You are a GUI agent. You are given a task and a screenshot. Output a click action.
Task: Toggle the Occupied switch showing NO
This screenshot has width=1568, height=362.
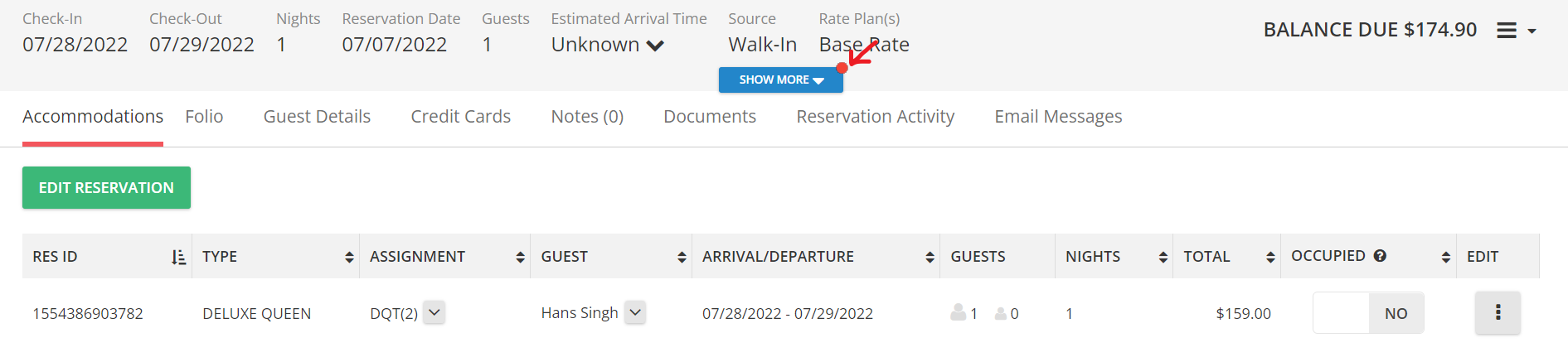(x=1368, y=313)
